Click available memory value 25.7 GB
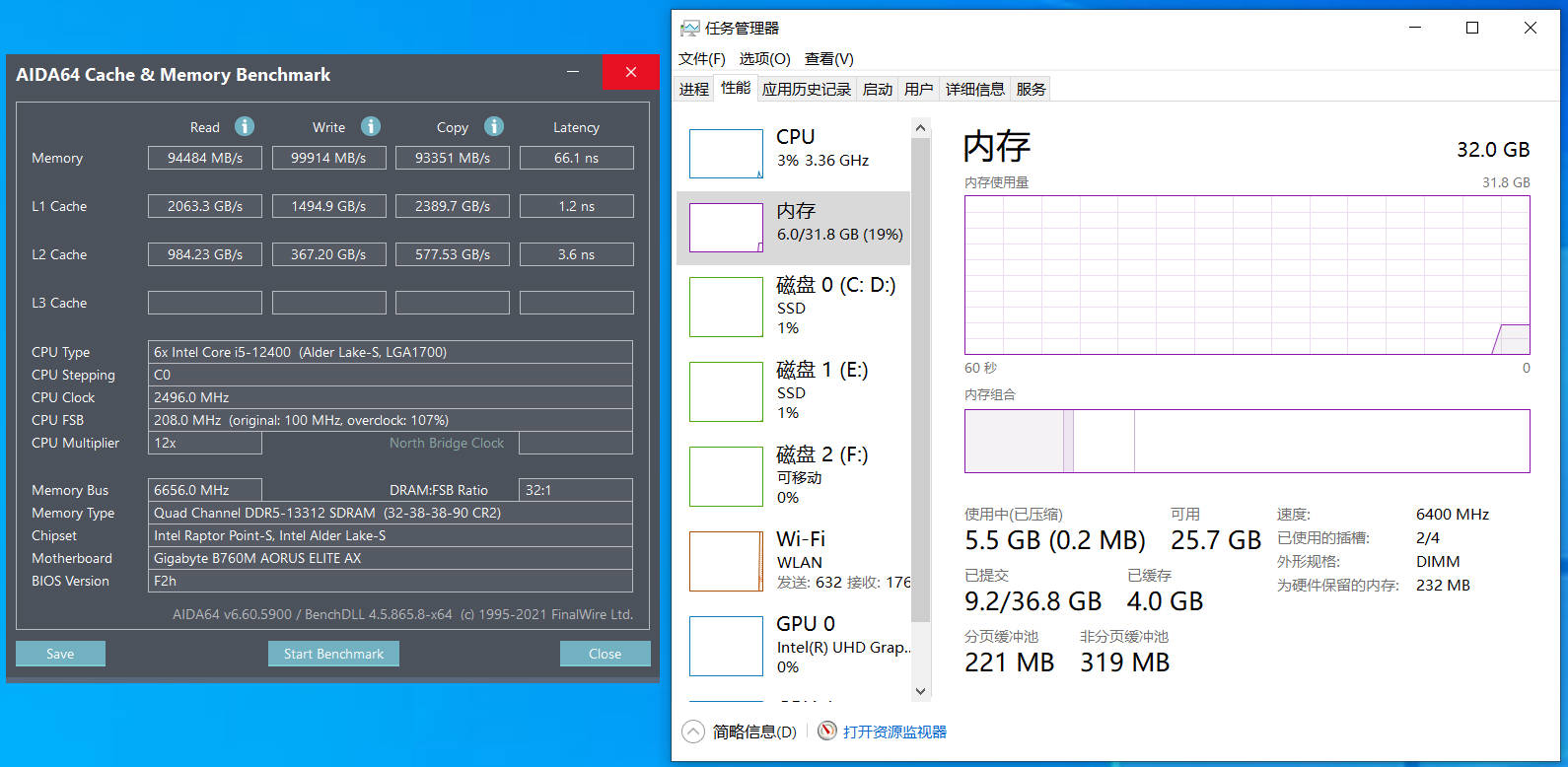The height and width of the screenshot is (767, 1568). [1216, 540]
